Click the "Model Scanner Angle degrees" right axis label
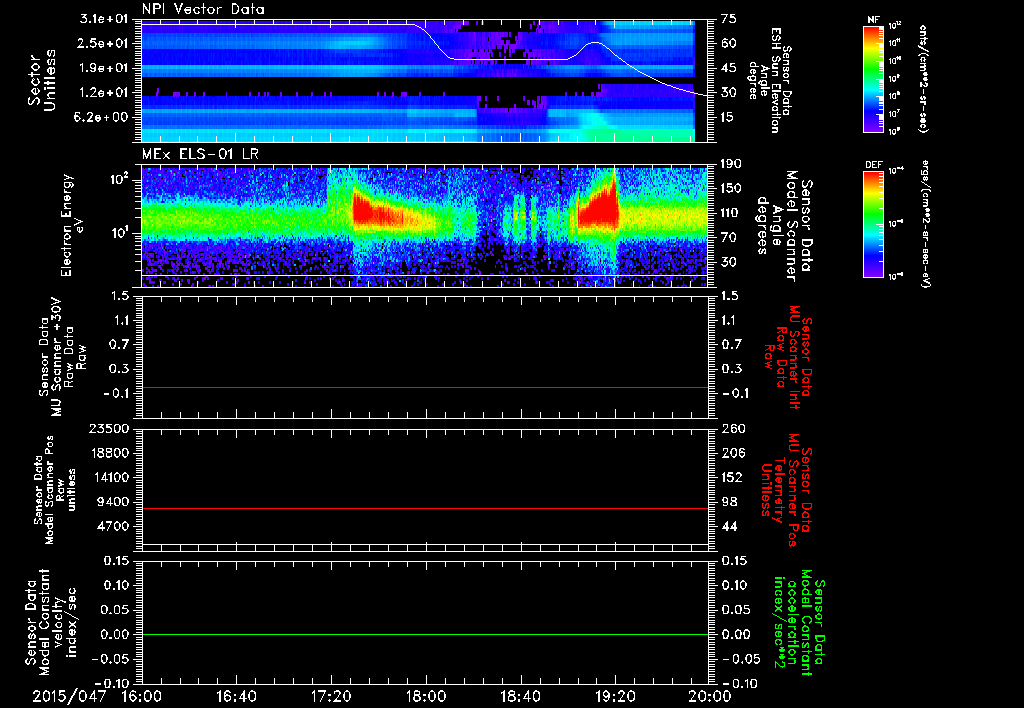The image size is (1024, 708). pyautogui.click(x=784, y=226)
